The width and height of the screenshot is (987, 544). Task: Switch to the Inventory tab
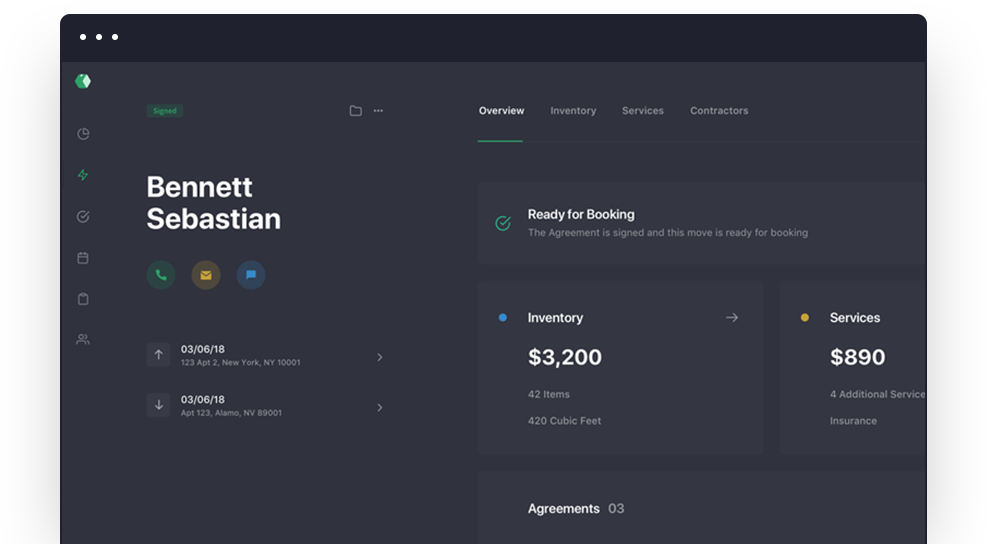pos(573,111)
